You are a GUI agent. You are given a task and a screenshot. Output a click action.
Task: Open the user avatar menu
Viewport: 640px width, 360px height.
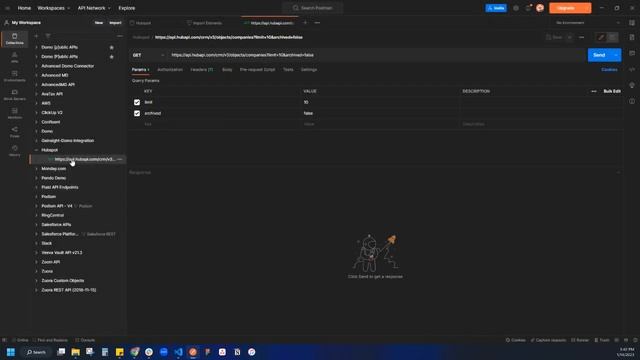tap(540, 8)
